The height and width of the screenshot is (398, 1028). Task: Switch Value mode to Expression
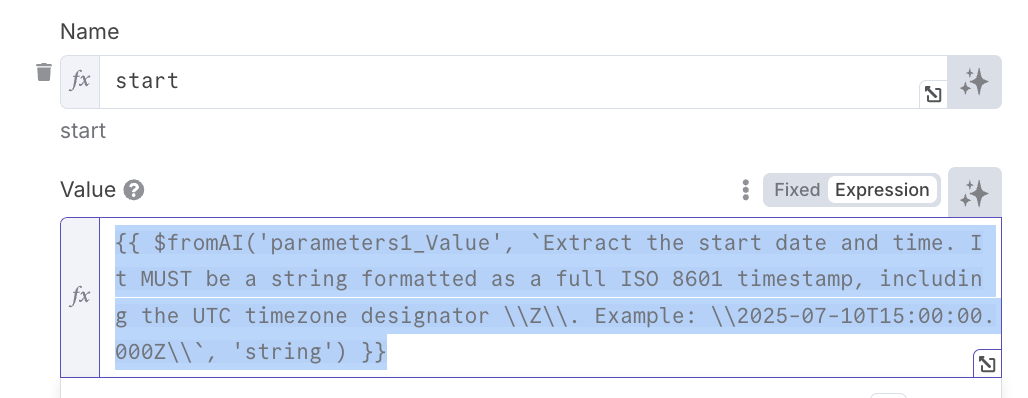pyautogui.click(x=882, y=190)
